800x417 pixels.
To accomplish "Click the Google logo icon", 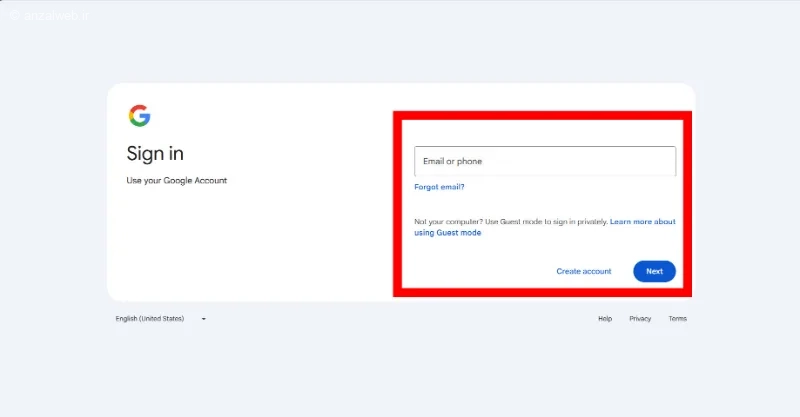I will click(x=139, y=116).
